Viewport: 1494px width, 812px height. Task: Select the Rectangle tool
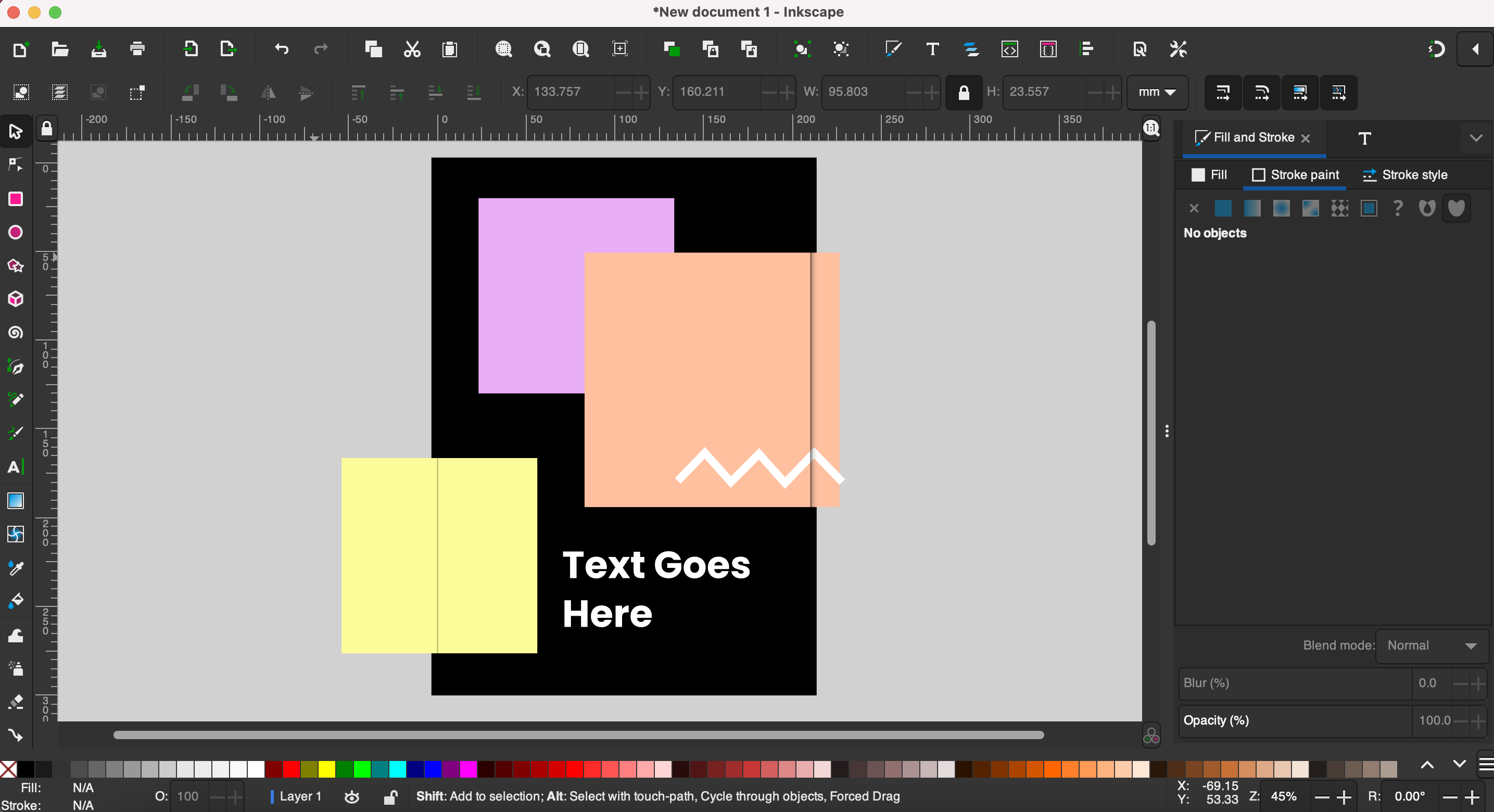tap(15, 199)
